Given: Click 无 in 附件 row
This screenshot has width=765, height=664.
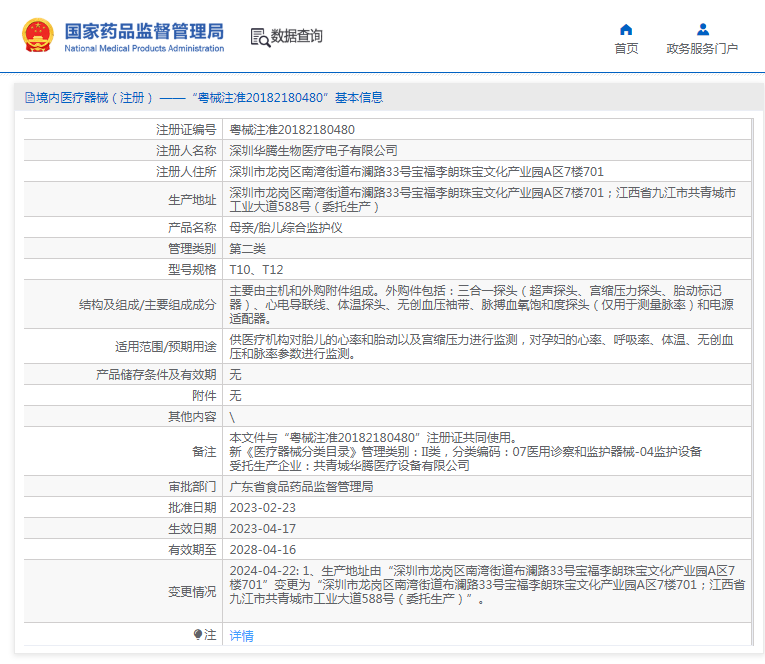Looking at the screenshot, I should 235,396.
